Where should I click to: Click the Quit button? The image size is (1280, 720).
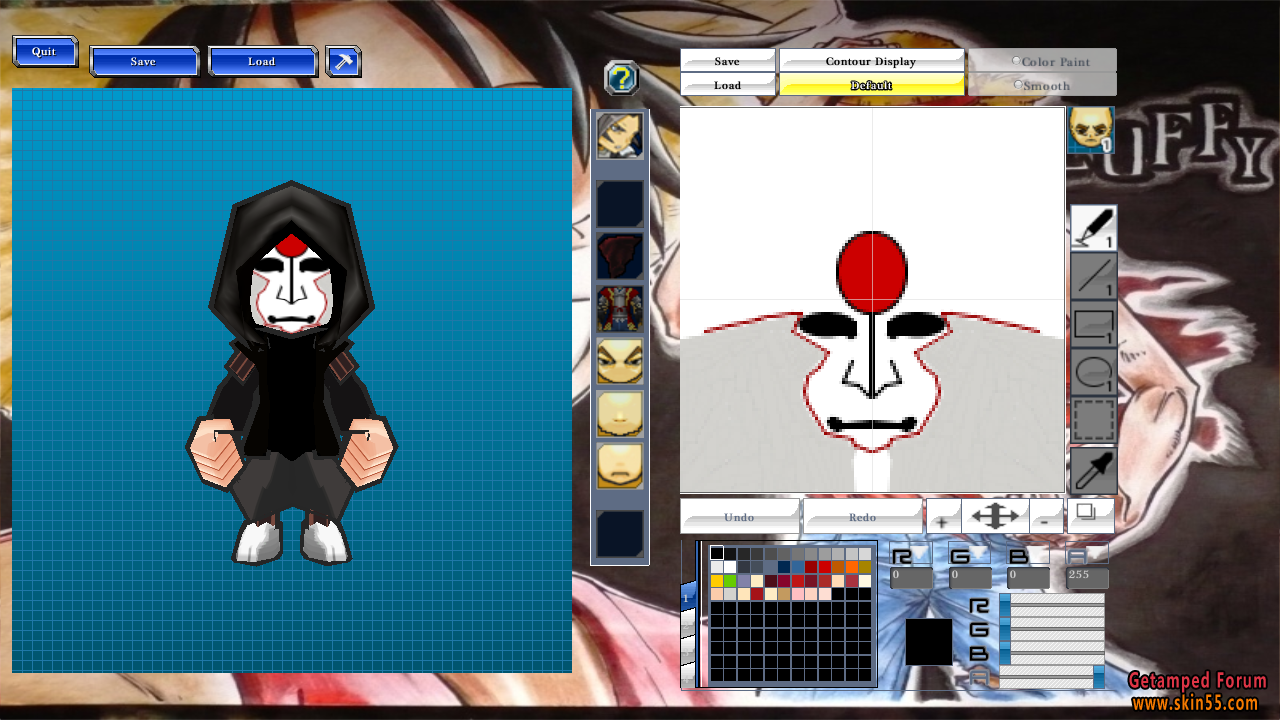click(x=45, y=52)
